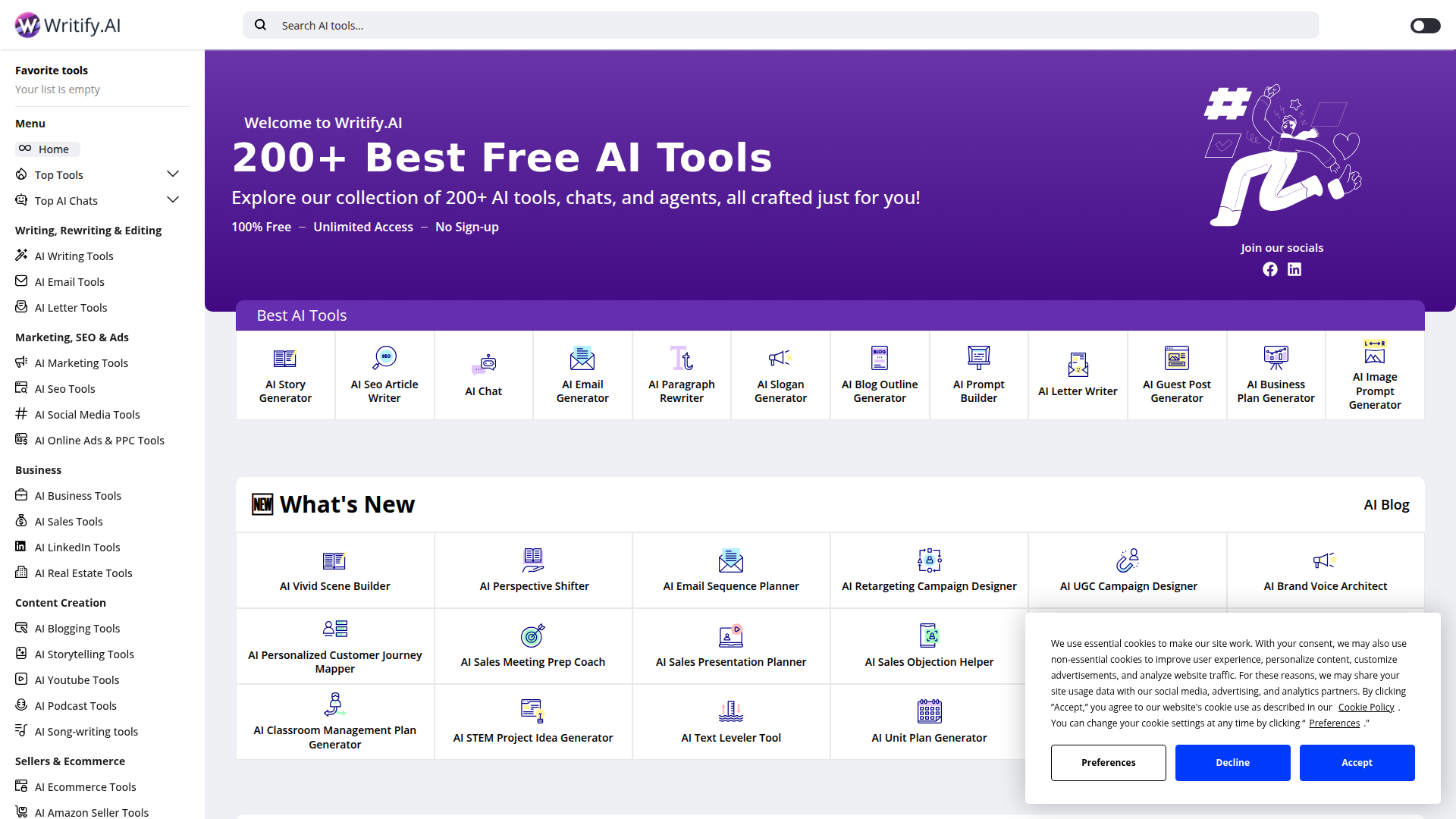Click the Facebook social icon
This screenshot has width=1456, height=819.
[1269, 269]
